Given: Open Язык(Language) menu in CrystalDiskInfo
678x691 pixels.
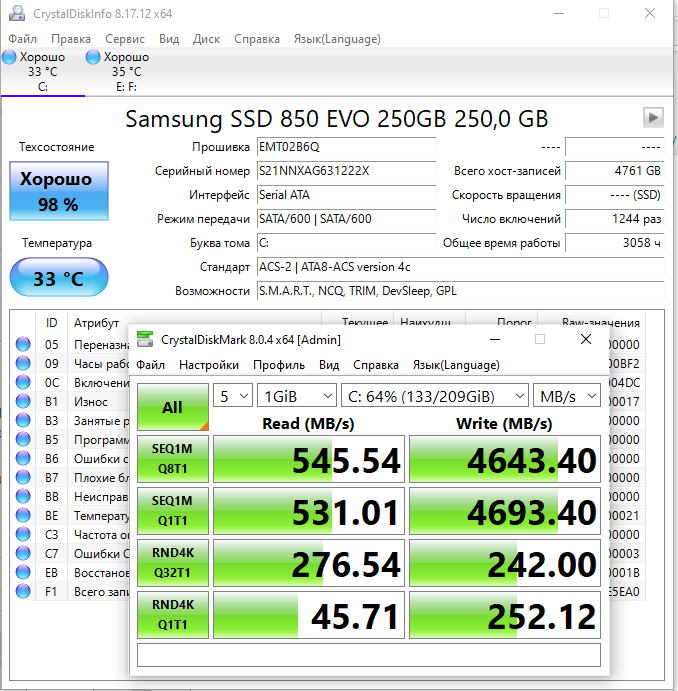Looking at the screenshot, I should click(x=337, y=39).
